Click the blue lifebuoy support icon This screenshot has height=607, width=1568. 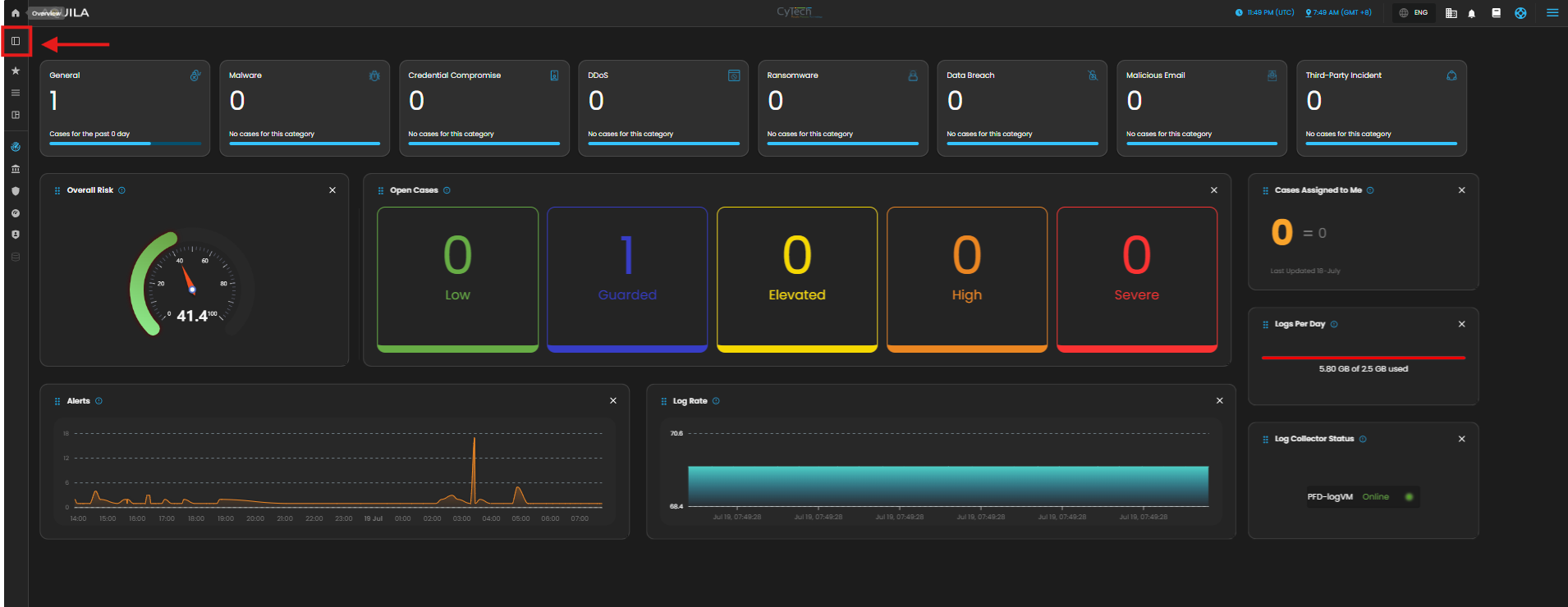pos(1520,13)
